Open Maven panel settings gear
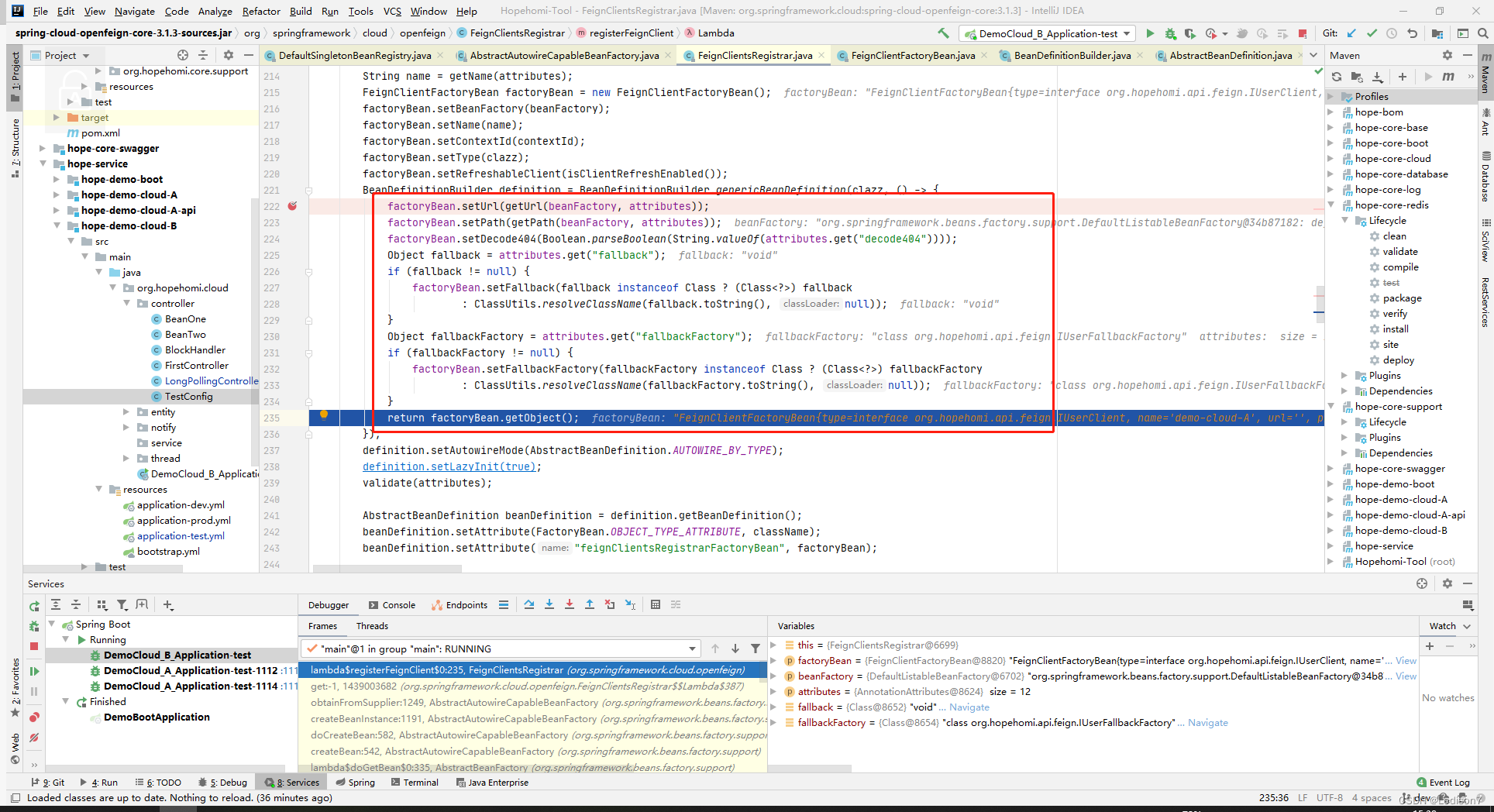This screenshot has height=812, width=1494. (x=1447, y=55)
